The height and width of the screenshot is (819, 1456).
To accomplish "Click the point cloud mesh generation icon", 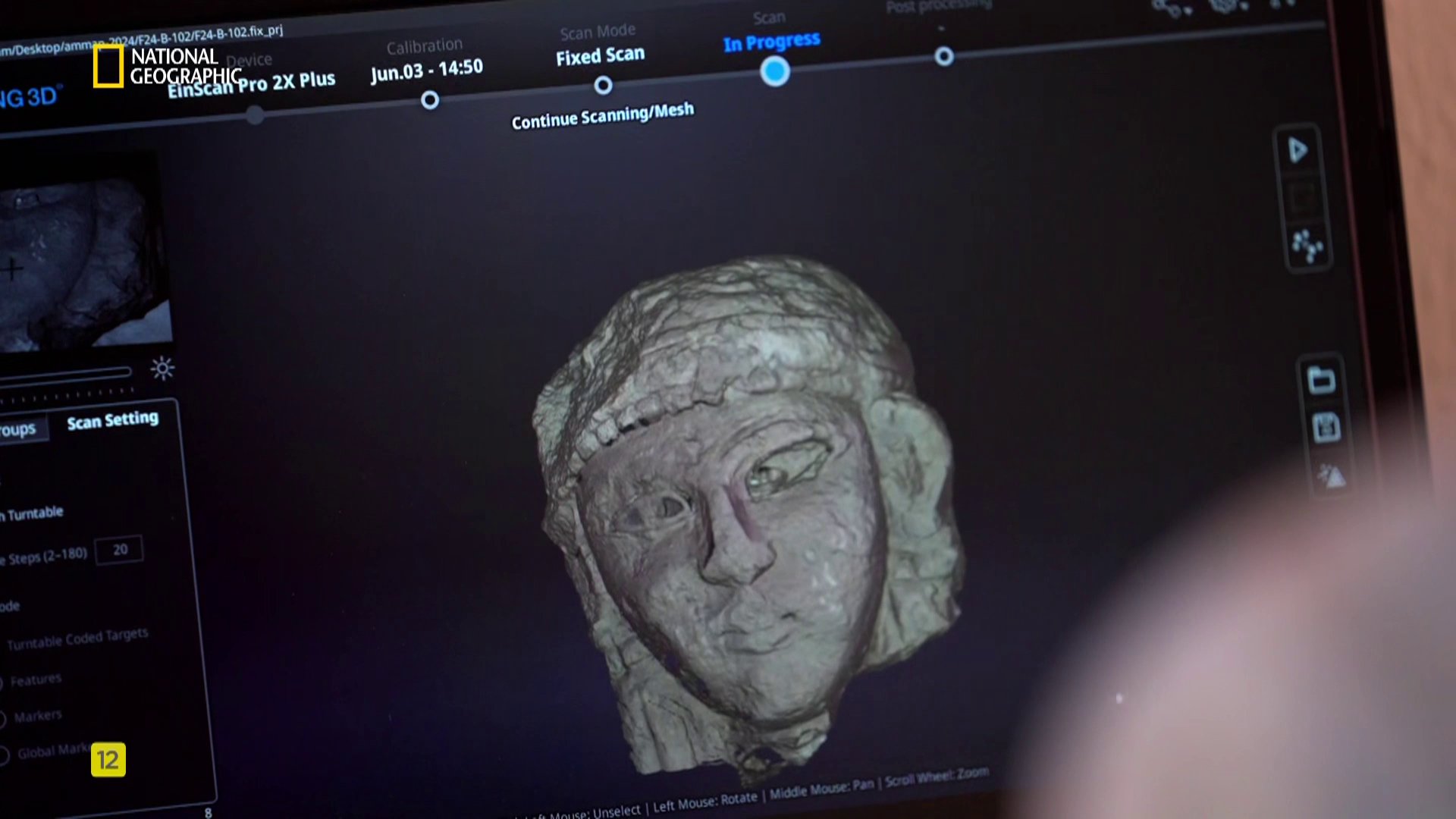I will click(1307, 245).
